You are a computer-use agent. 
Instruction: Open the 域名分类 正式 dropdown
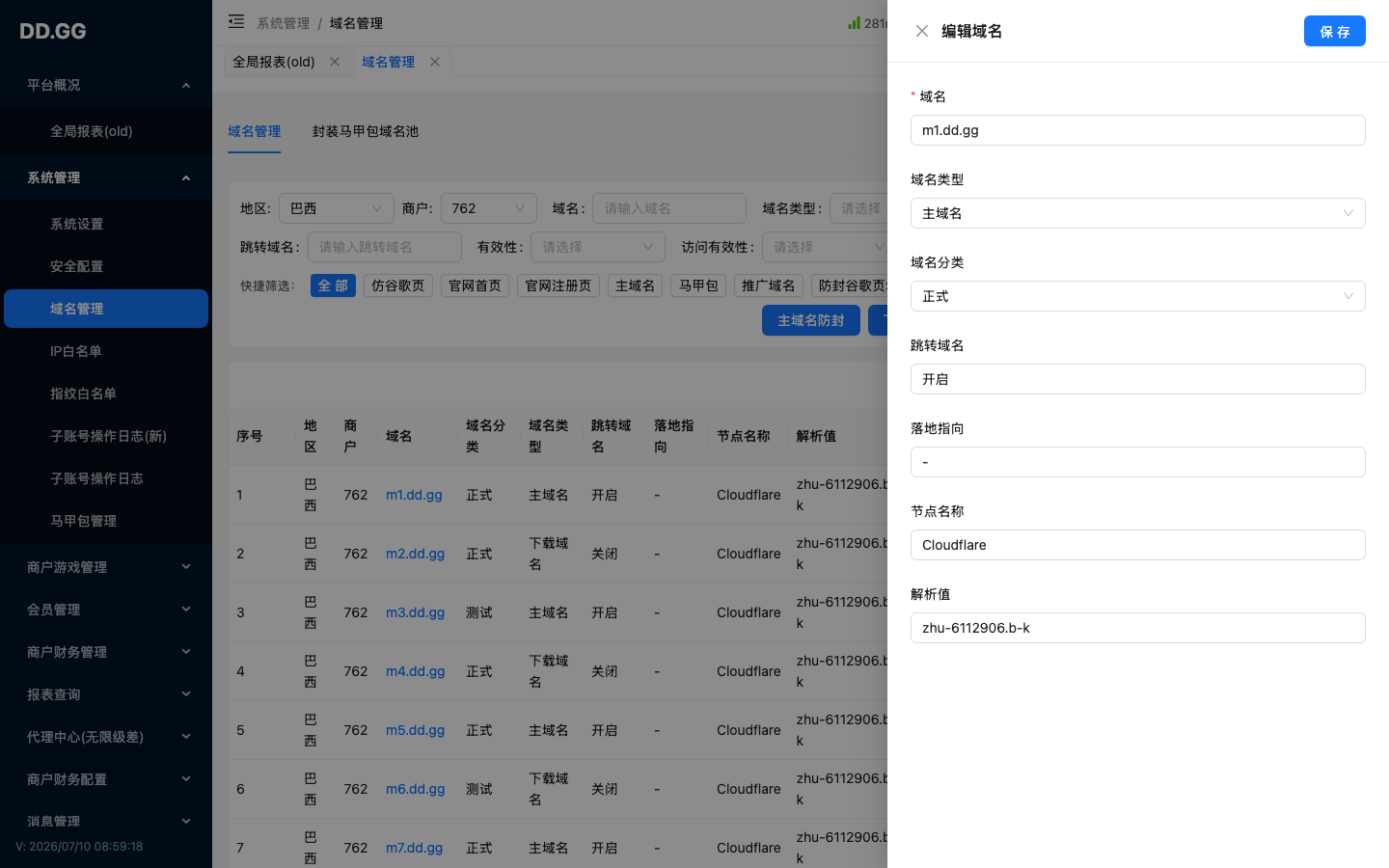point(1138,296)
